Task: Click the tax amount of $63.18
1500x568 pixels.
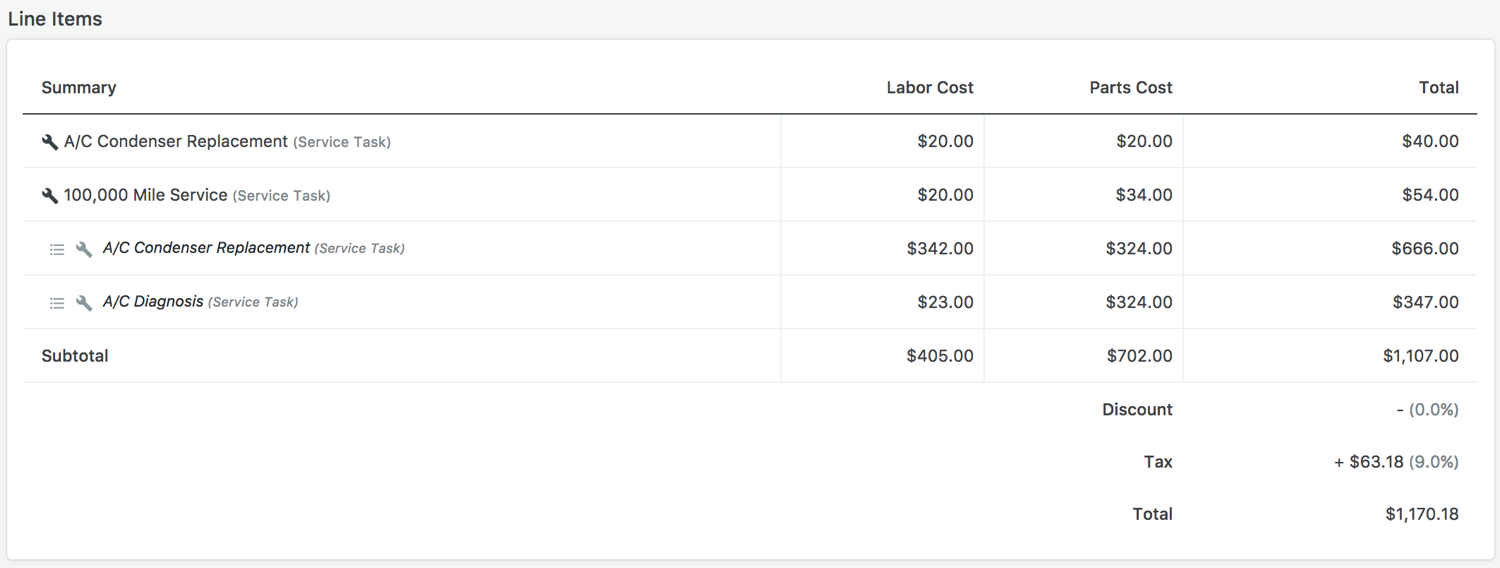Action: [1376, 462]
